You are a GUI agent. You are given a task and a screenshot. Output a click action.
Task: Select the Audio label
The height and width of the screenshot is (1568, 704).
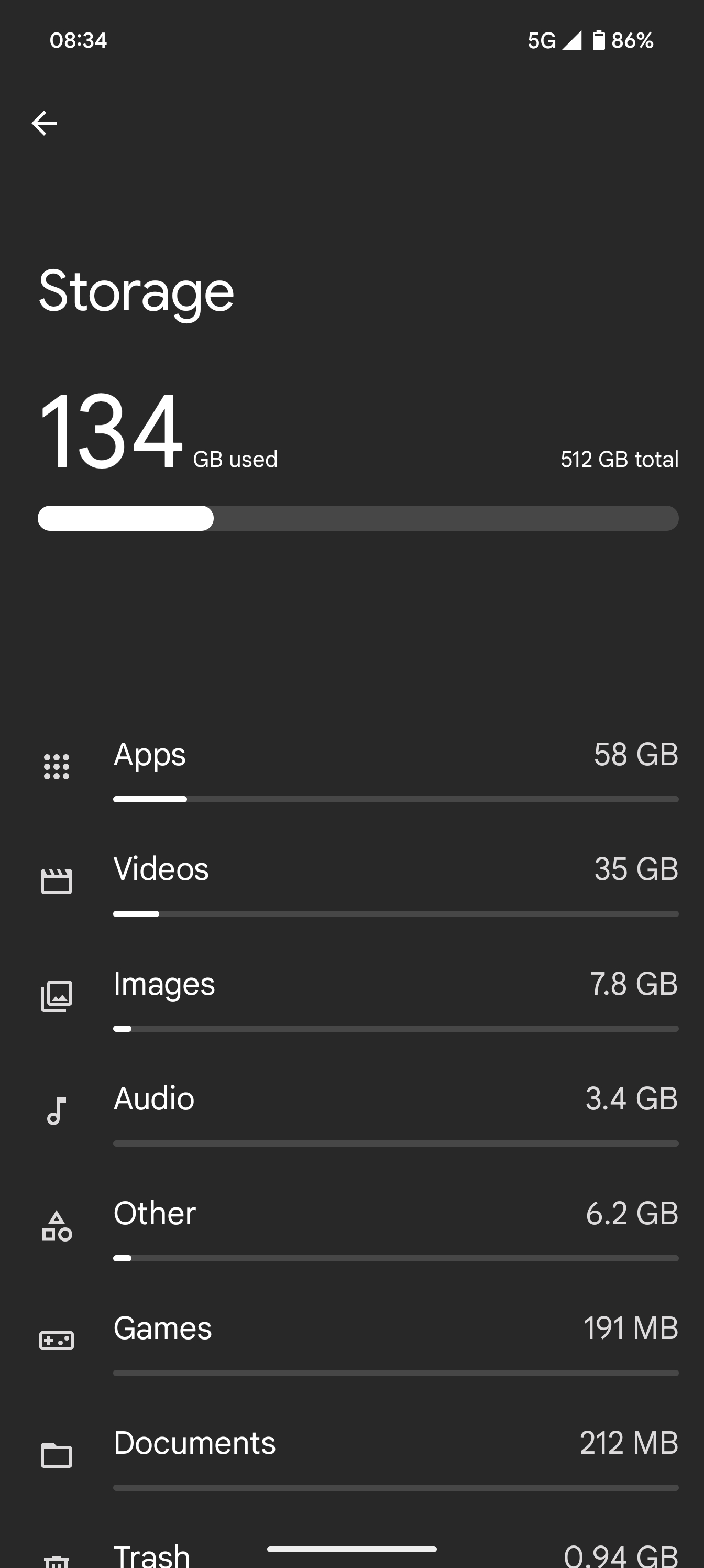pyautogui.click(x=154, y=1098)
